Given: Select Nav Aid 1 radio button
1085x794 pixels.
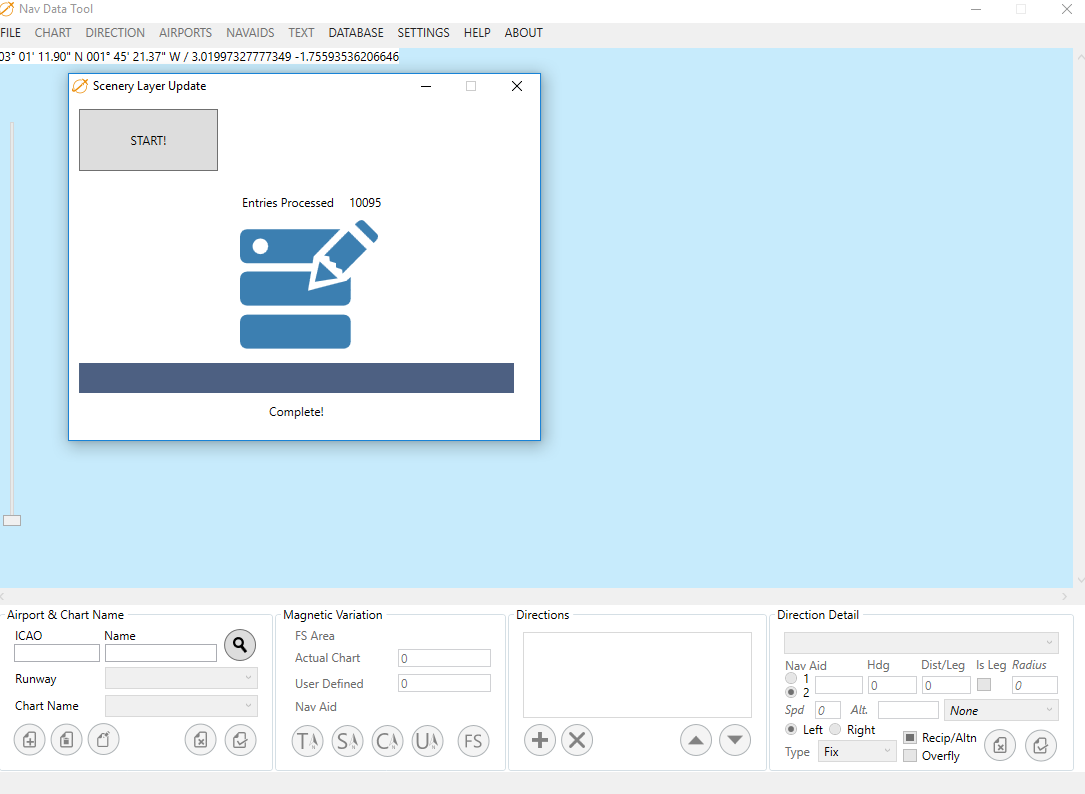Looking at the screenshot, I should pos(791,679).
